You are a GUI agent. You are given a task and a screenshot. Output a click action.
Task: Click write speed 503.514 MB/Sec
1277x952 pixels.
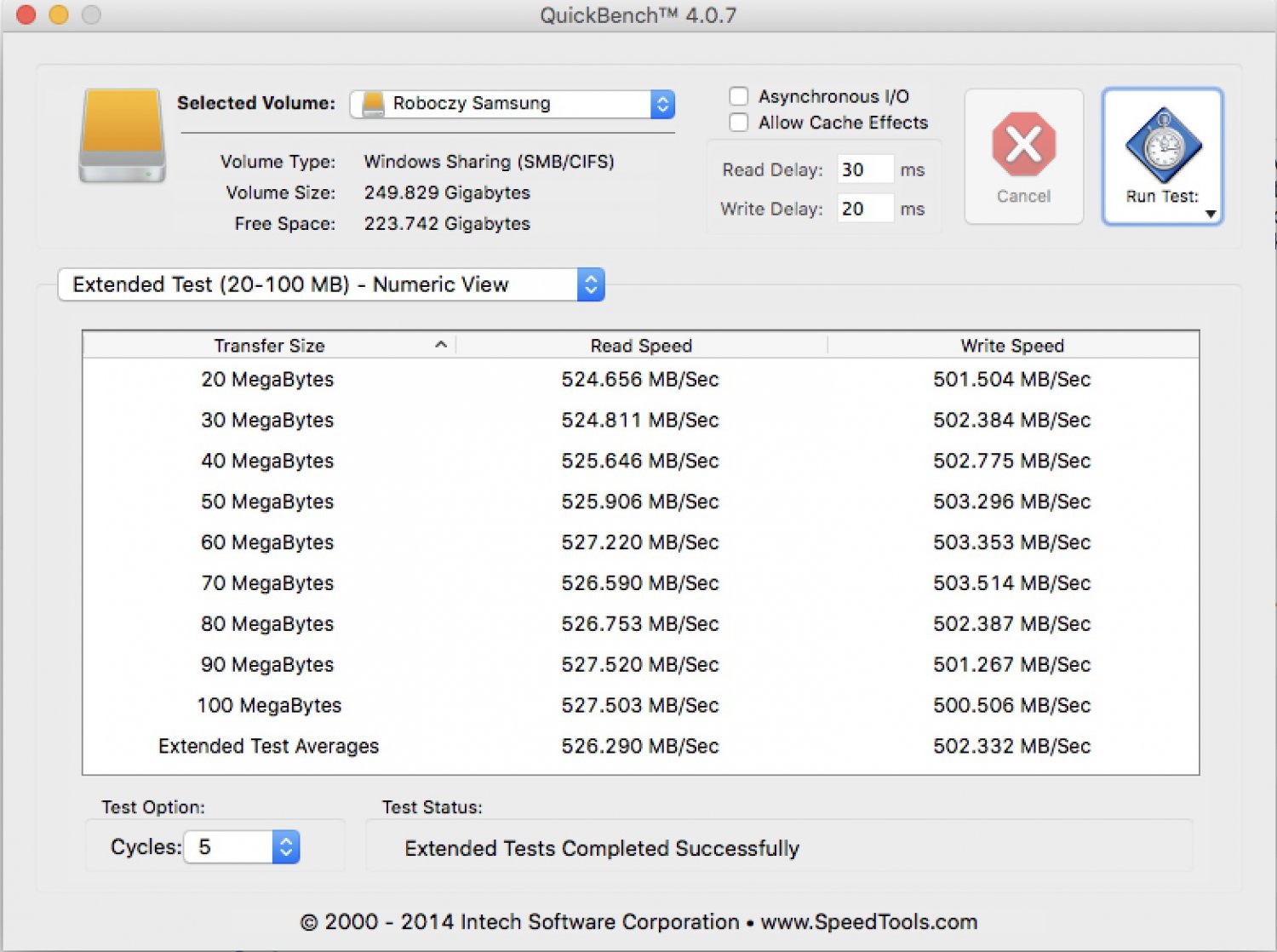1012,583
